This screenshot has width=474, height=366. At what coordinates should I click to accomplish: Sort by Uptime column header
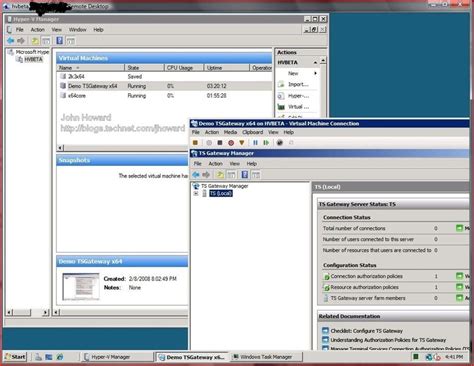coord(227,68)
